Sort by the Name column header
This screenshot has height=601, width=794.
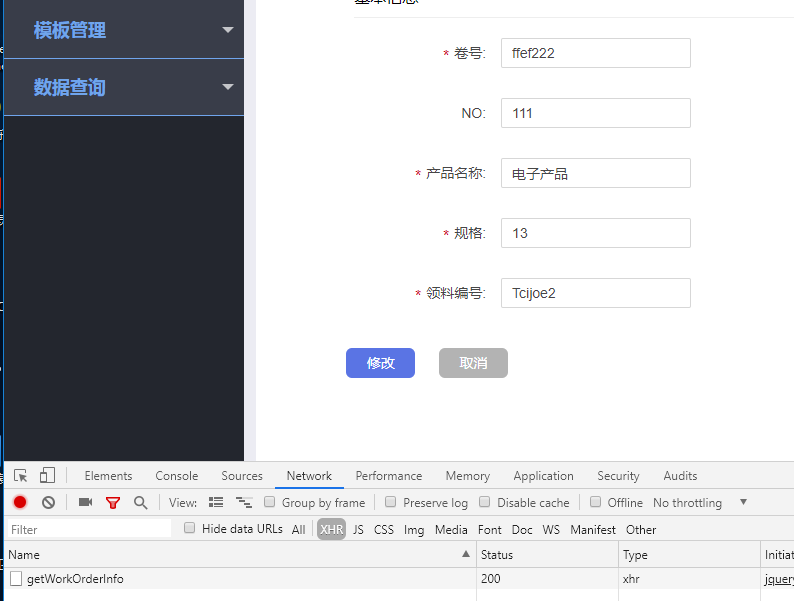click(240, 554)
